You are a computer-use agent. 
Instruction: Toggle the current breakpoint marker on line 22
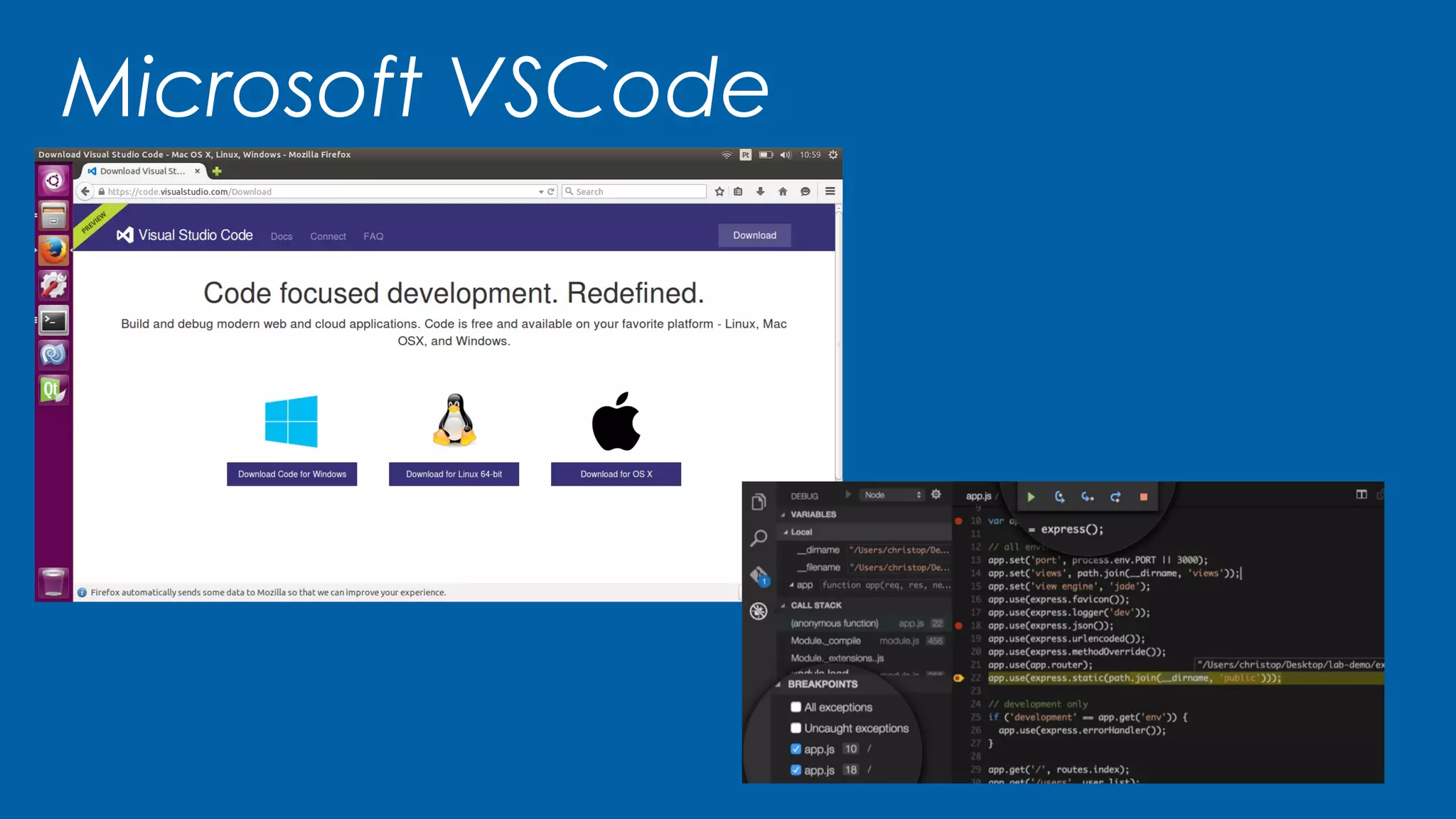pos(958,678)
